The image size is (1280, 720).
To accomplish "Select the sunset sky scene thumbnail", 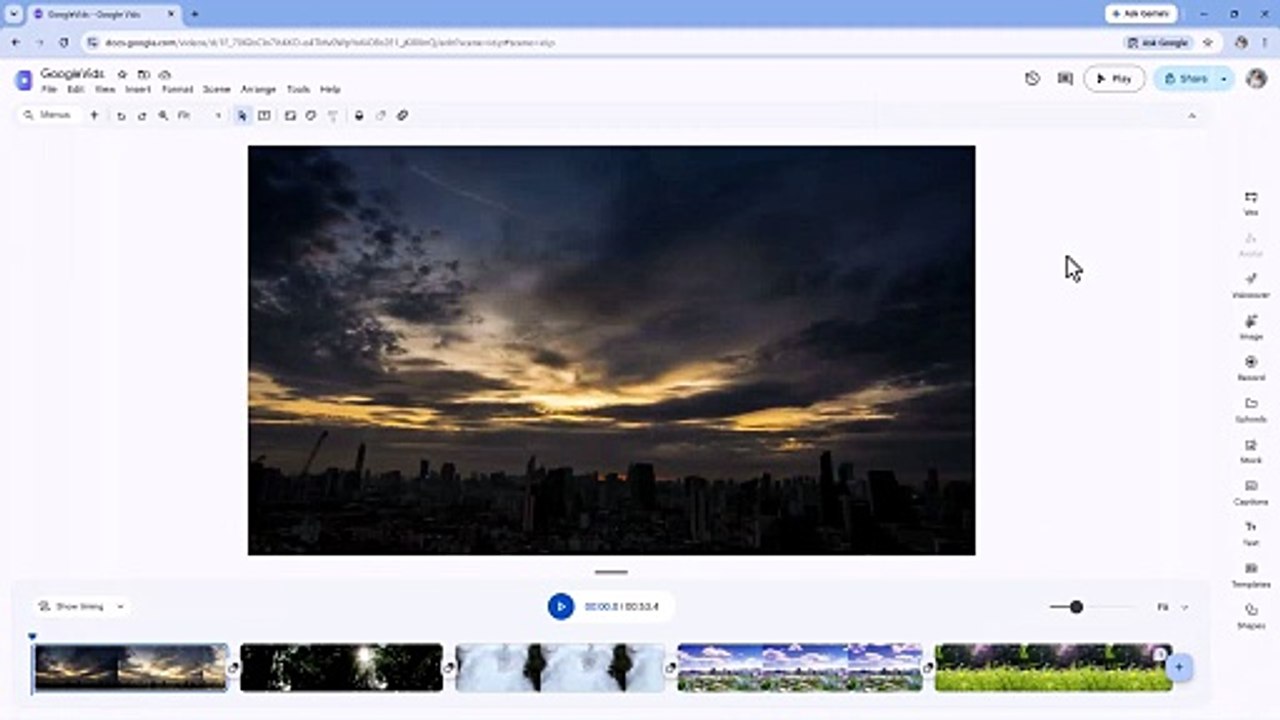I will click(130, 667).
